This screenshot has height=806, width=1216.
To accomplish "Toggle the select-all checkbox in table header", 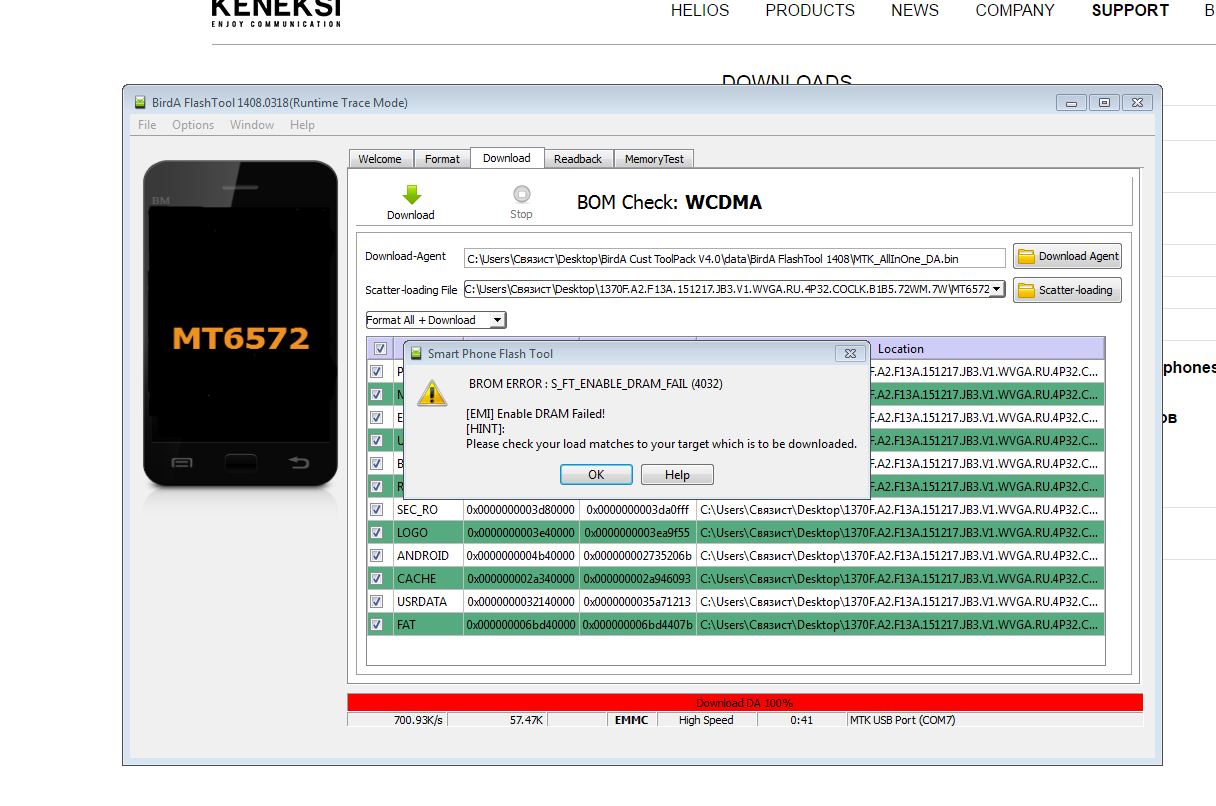I will pos(379,349).
